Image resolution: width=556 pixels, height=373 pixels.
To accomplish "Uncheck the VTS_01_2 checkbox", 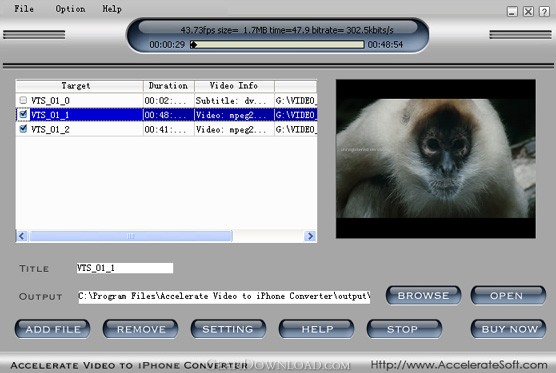I will pyautogui.click(x=23, y=129).
